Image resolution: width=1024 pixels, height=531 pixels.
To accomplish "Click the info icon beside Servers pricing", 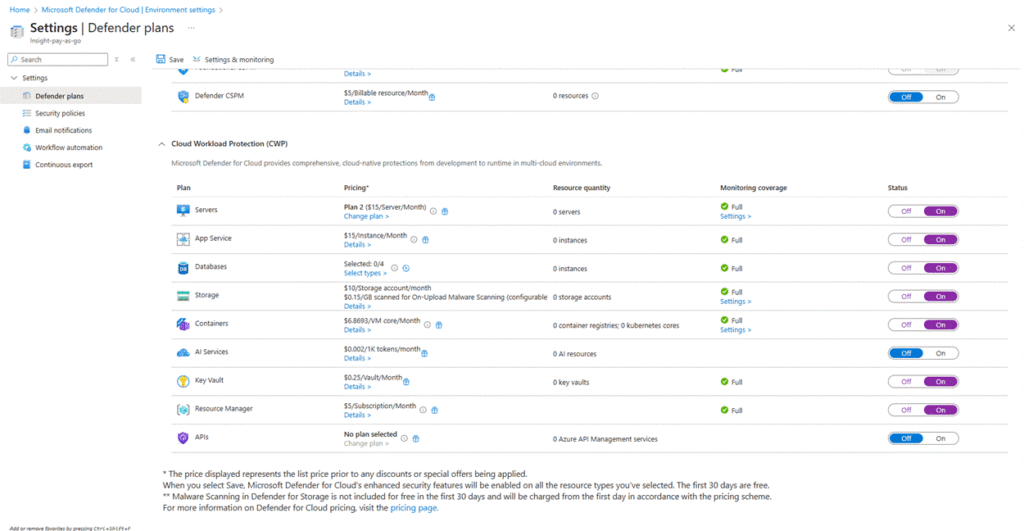I will click(x=433, y=211).
